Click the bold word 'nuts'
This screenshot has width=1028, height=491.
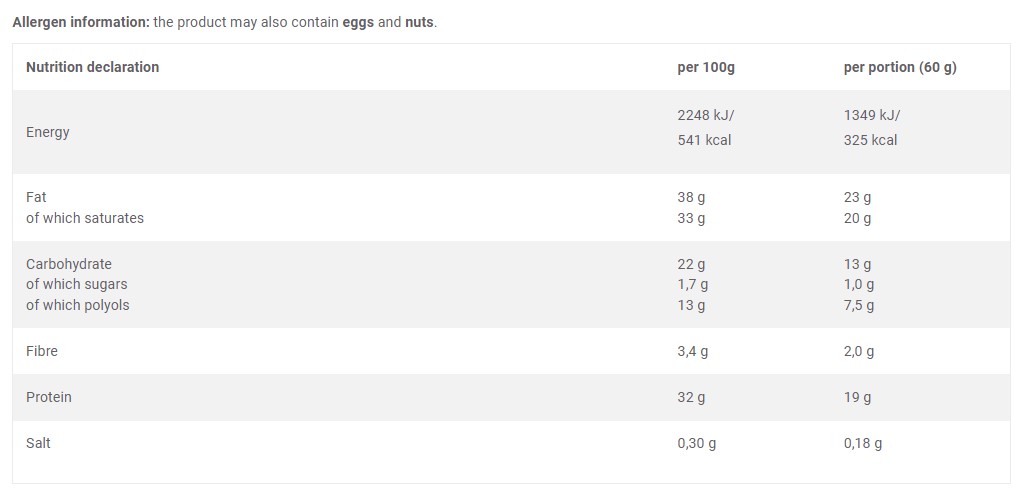point(419,22)
